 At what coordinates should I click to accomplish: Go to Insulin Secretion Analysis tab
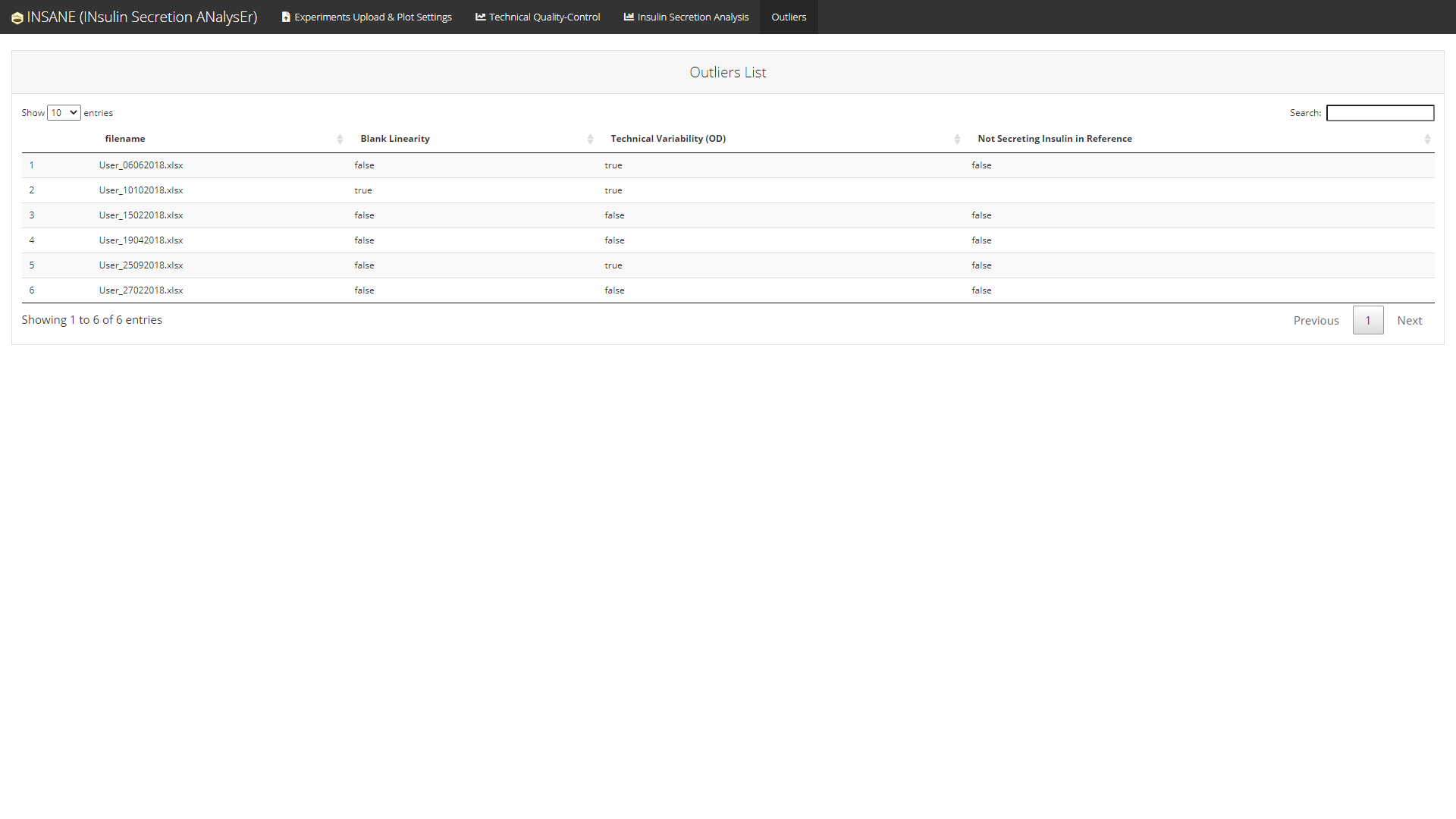(692, 17)
